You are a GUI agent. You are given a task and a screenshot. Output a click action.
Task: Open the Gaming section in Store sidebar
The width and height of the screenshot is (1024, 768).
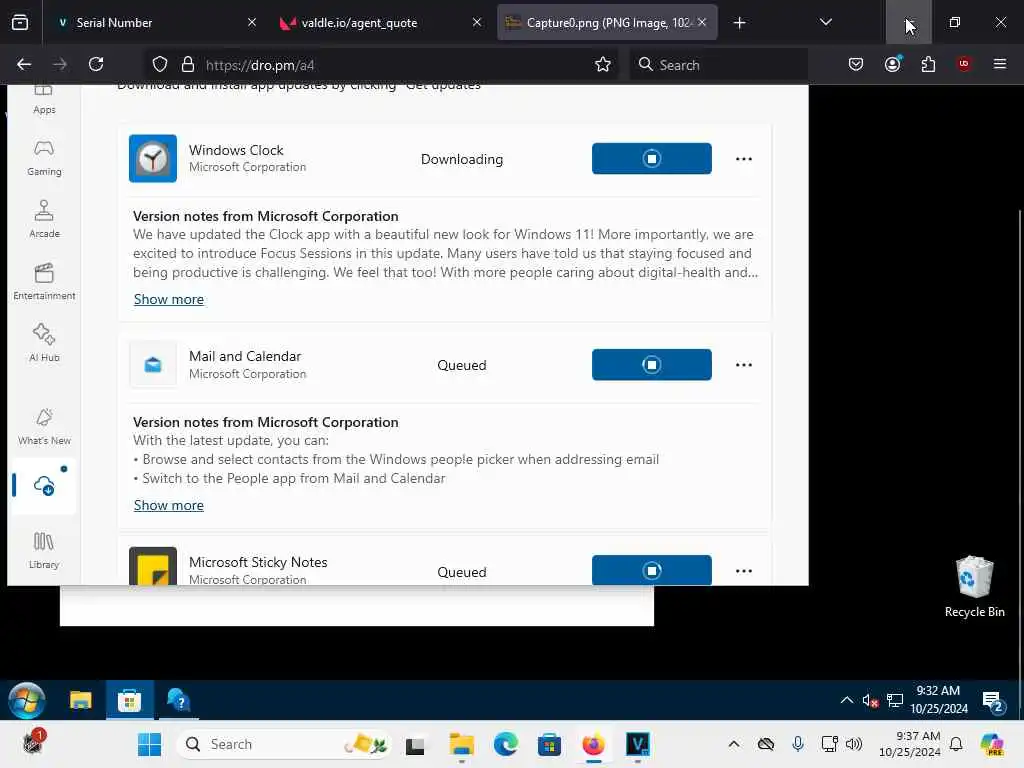(x=44, y=159)
